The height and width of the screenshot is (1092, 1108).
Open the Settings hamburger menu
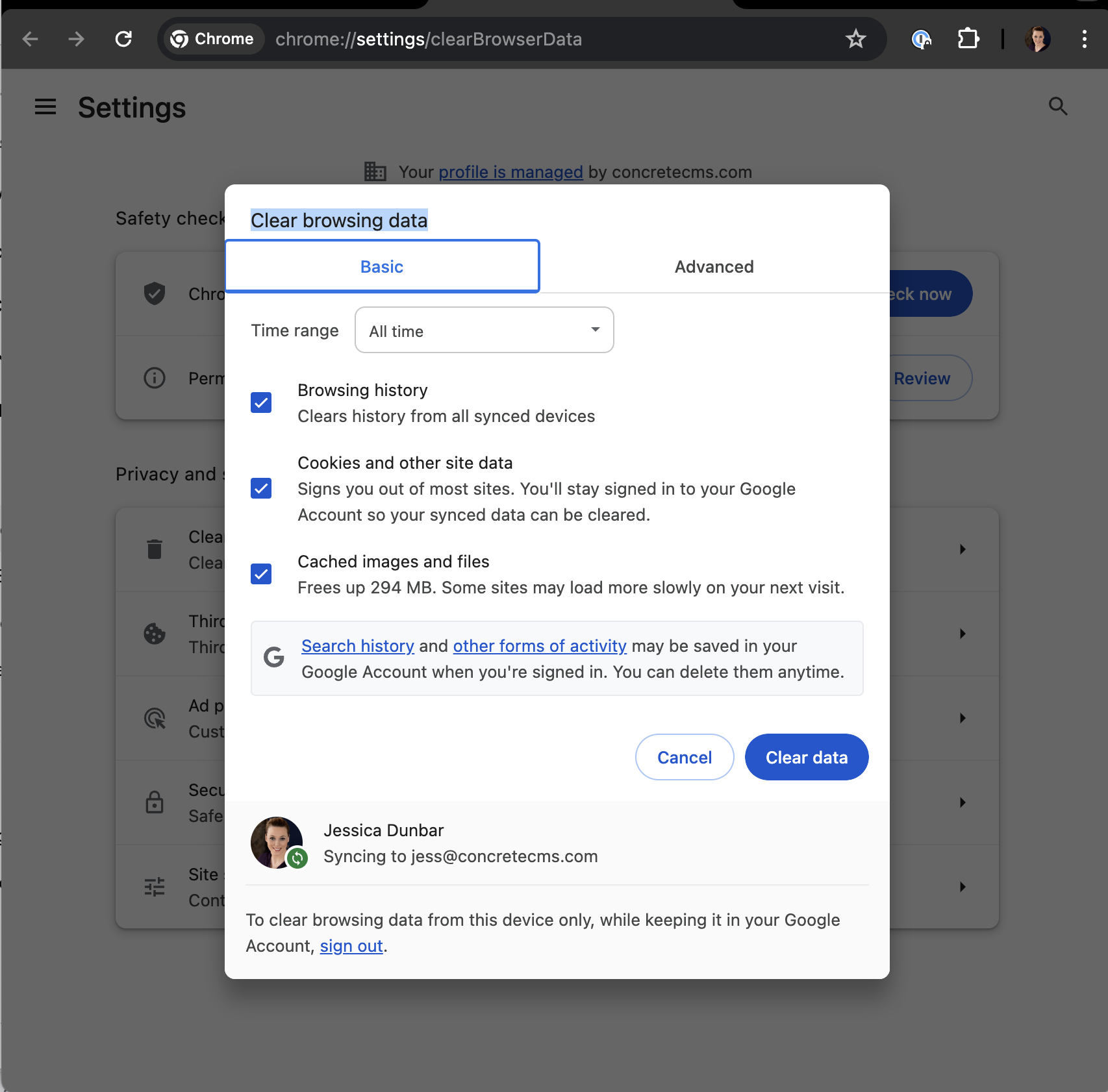click(45, 107)
